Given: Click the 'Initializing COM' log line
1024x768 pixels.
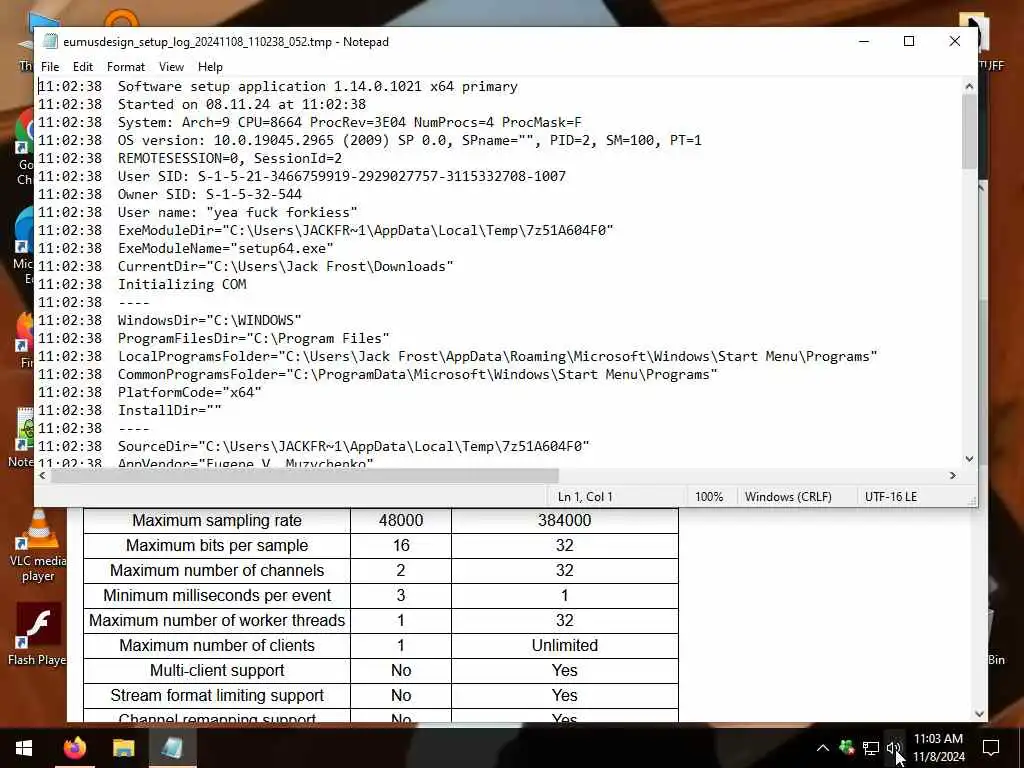Looking at the screenshot, I should (182, 284).
